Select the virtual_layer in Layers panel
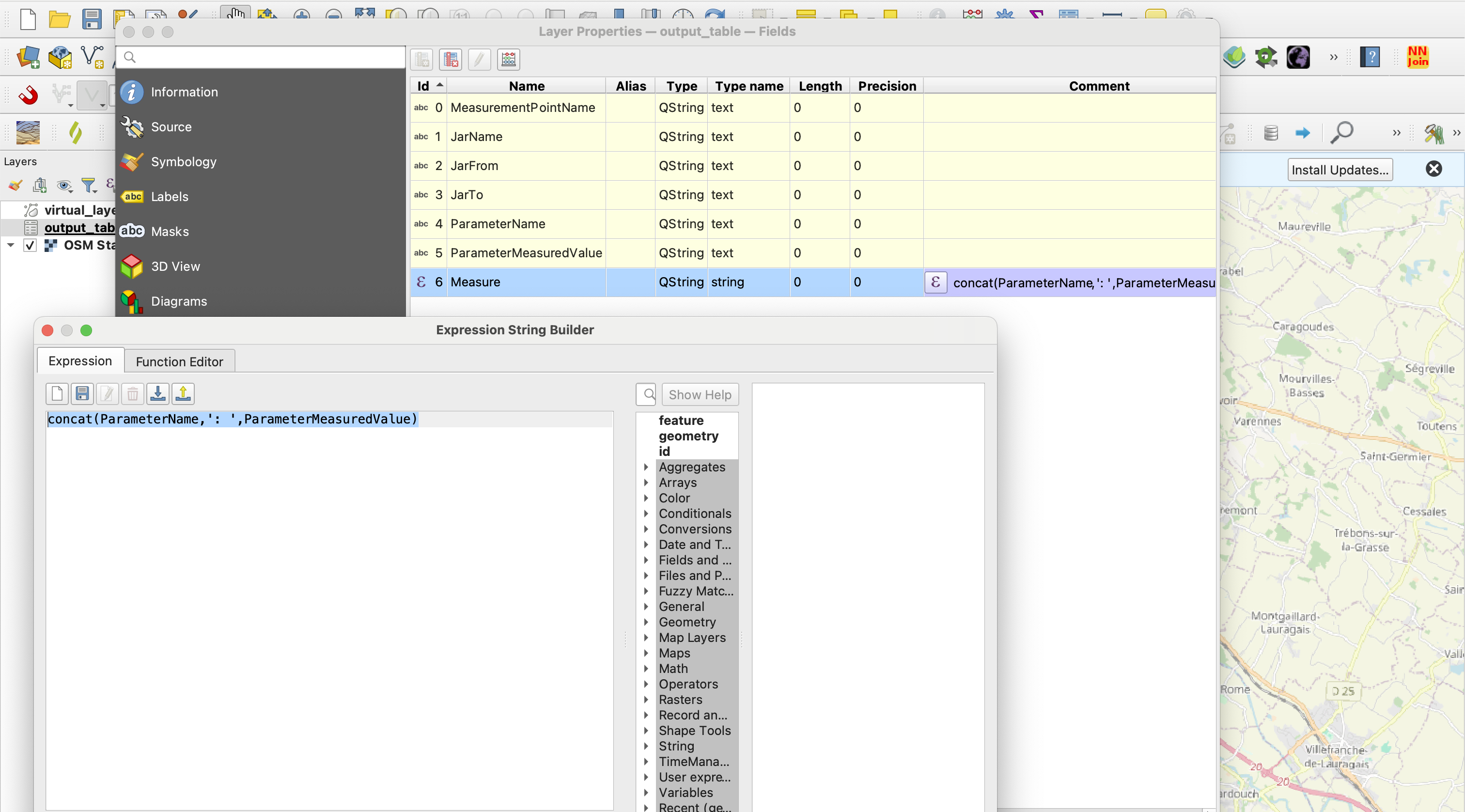 [79, 210]
